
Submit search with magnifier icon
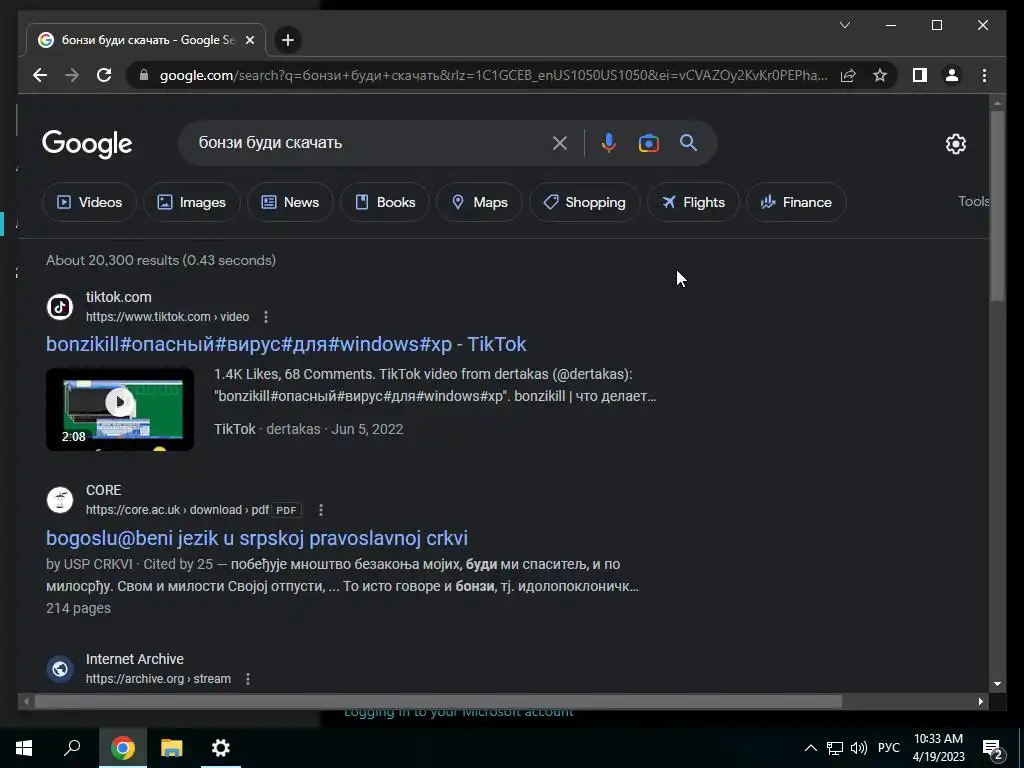(688, 143)
